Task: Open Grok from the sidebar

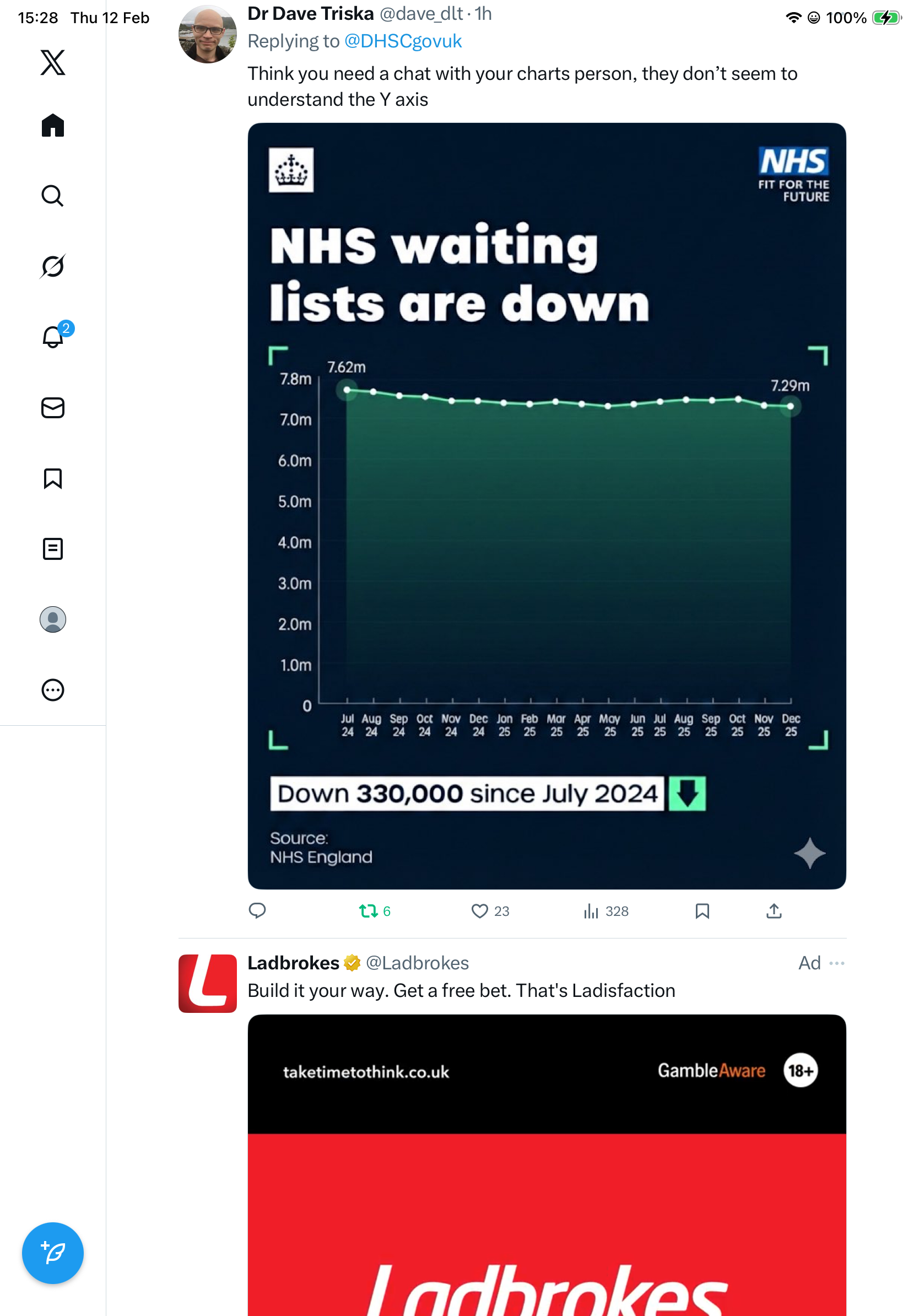Action: 53,266
